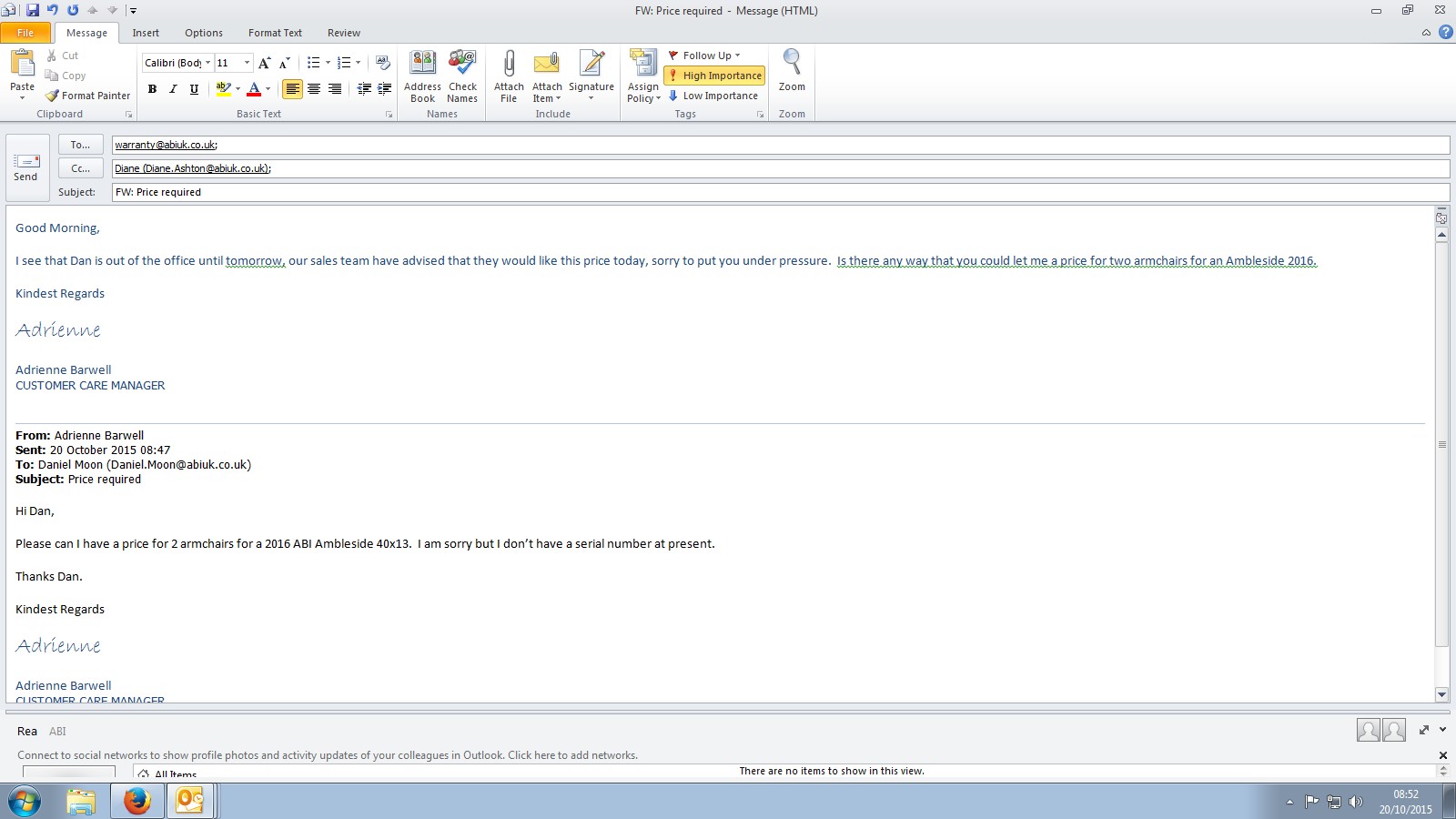The height and width of the screenshot is (819, 1456).
Task: Expand the font size dropdown
Action: pos(247,63)
